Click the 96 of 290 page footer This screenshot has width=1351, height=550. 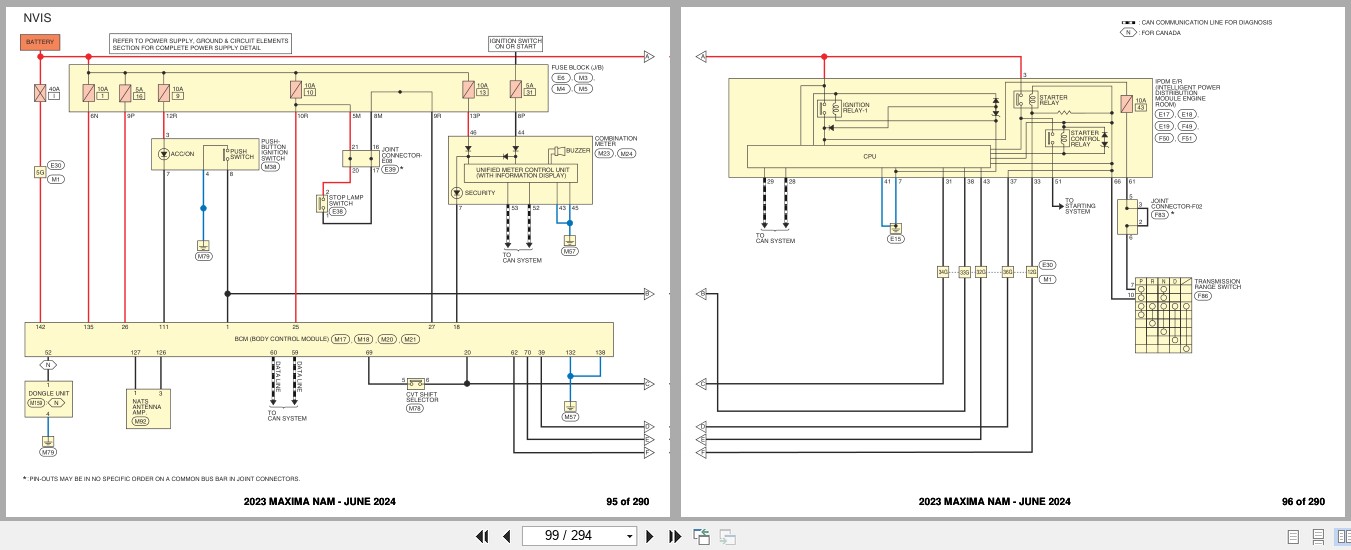coord(1303,502)
